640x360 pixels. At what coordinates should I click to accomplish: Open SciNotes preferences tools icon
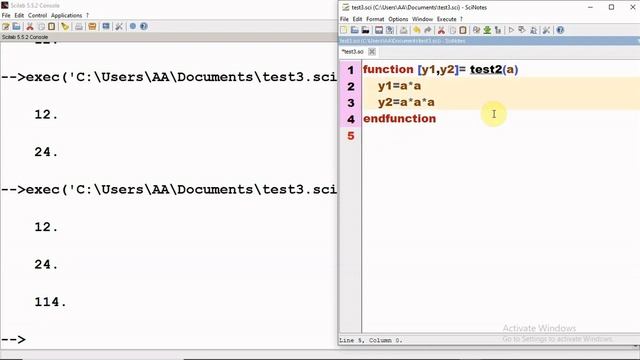[547, 30]
